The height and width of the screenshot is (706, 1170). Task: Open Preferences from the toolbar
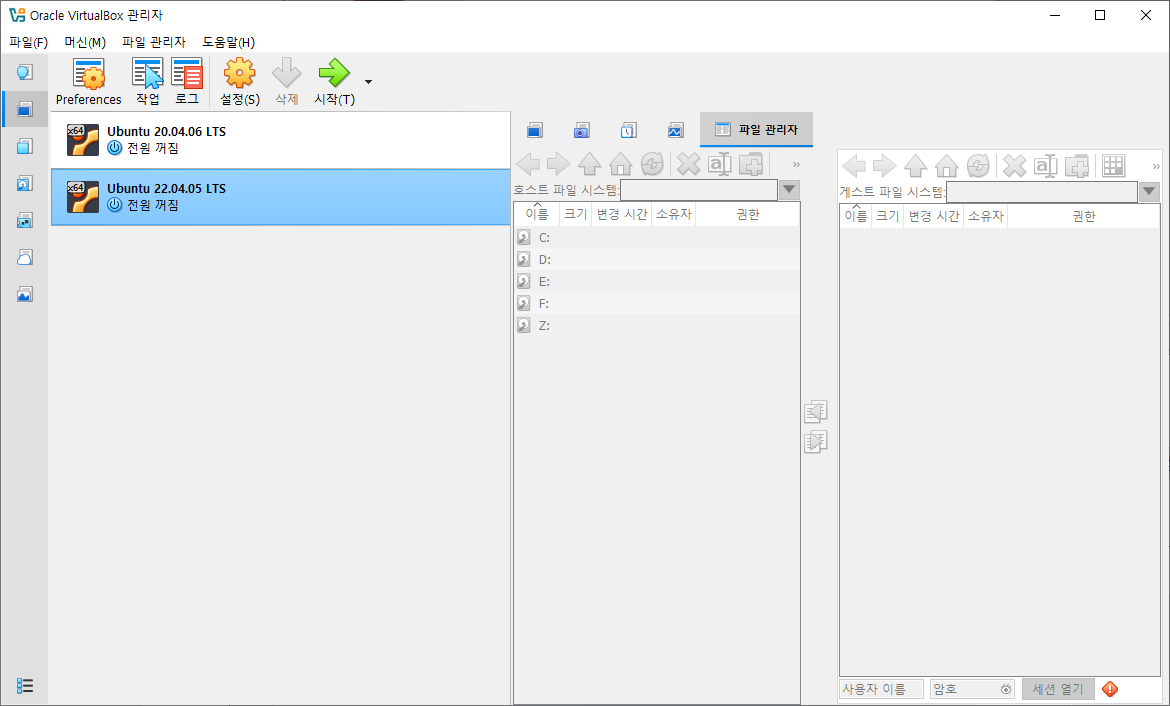tap(88, 82)
